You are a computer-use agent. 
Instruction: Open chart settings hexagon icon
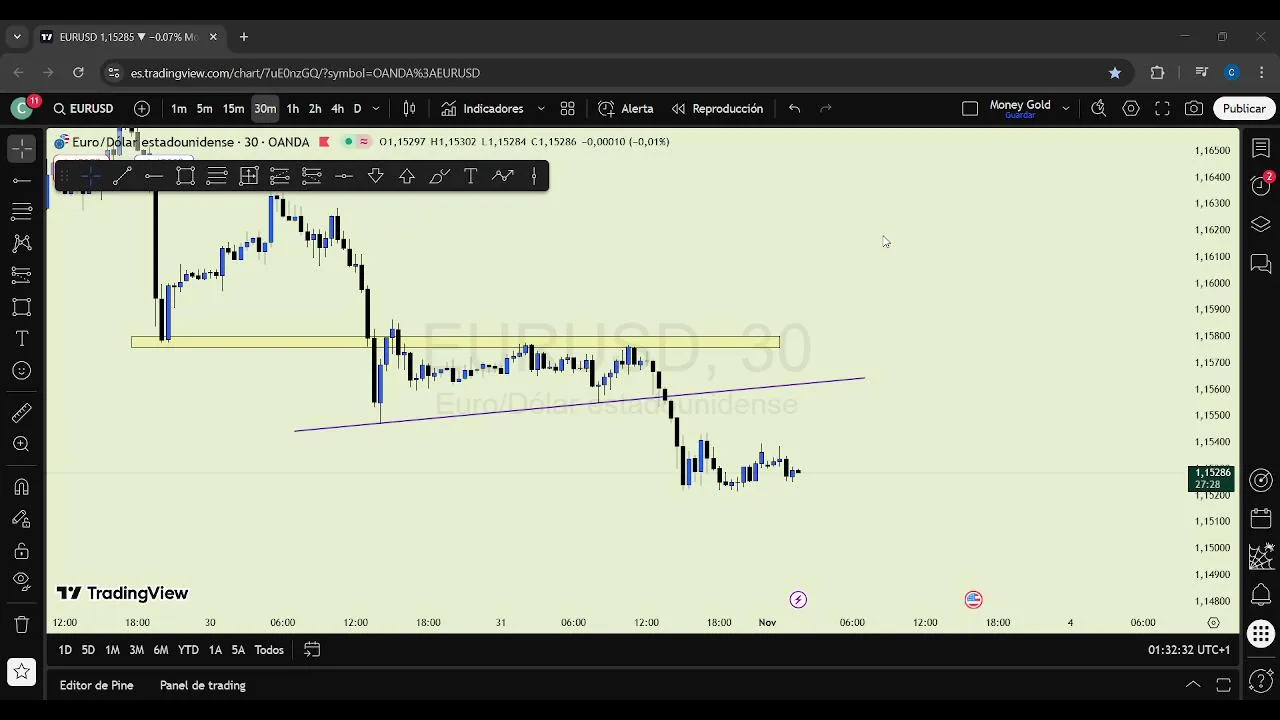[1131, 108]
